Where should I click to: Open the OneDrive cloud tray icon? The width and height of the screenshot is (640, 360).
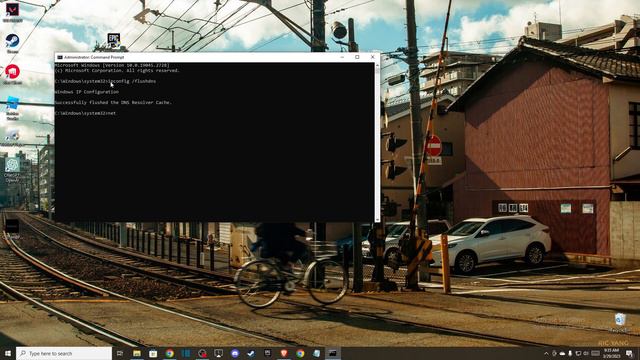(562, 353)
